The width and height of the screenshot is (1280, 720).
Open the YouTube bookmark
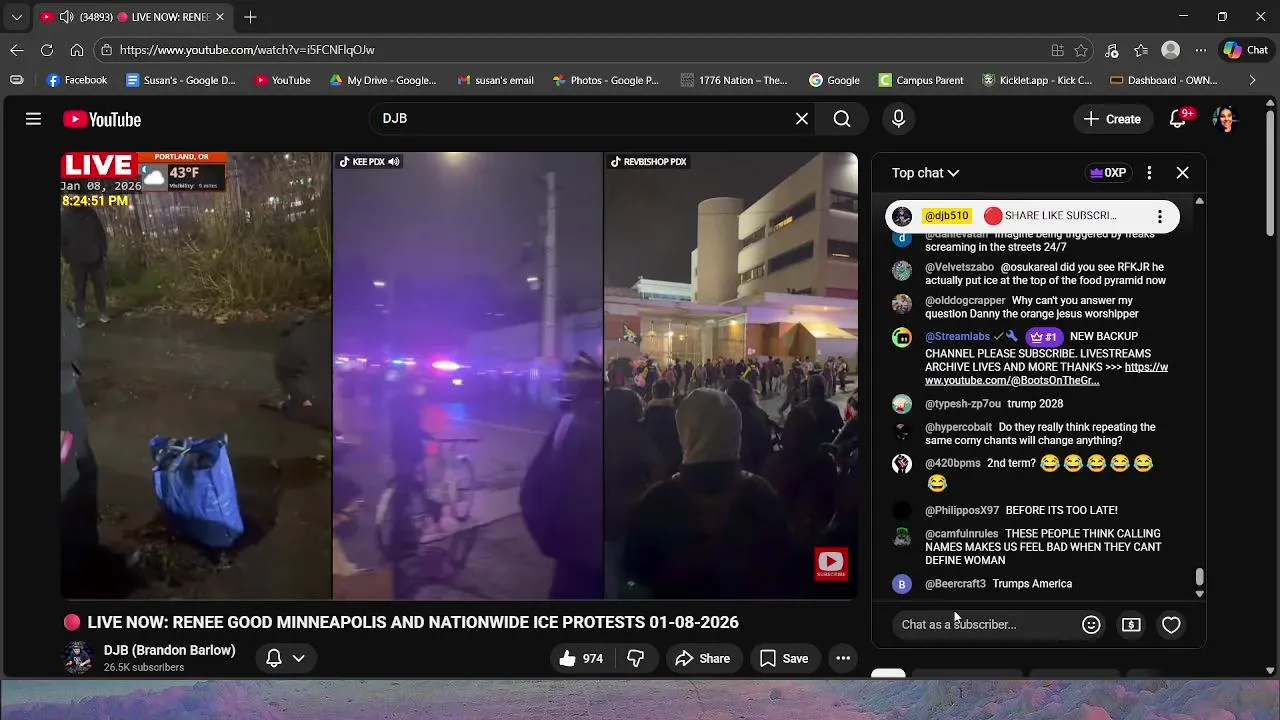pyautogui.click(x=282, y=80)
